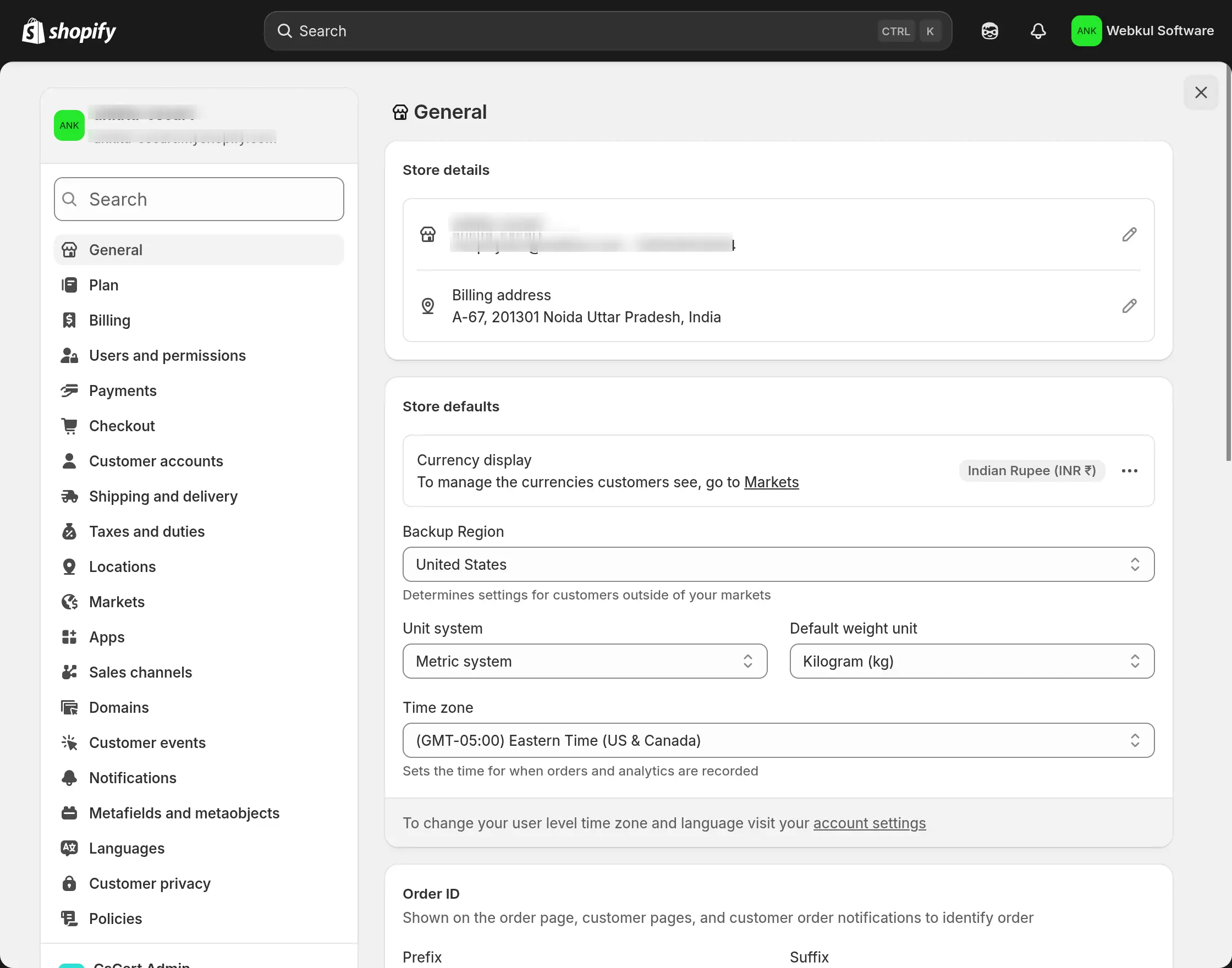Click the Shipping and delivery truck icon

coord(69,497)
